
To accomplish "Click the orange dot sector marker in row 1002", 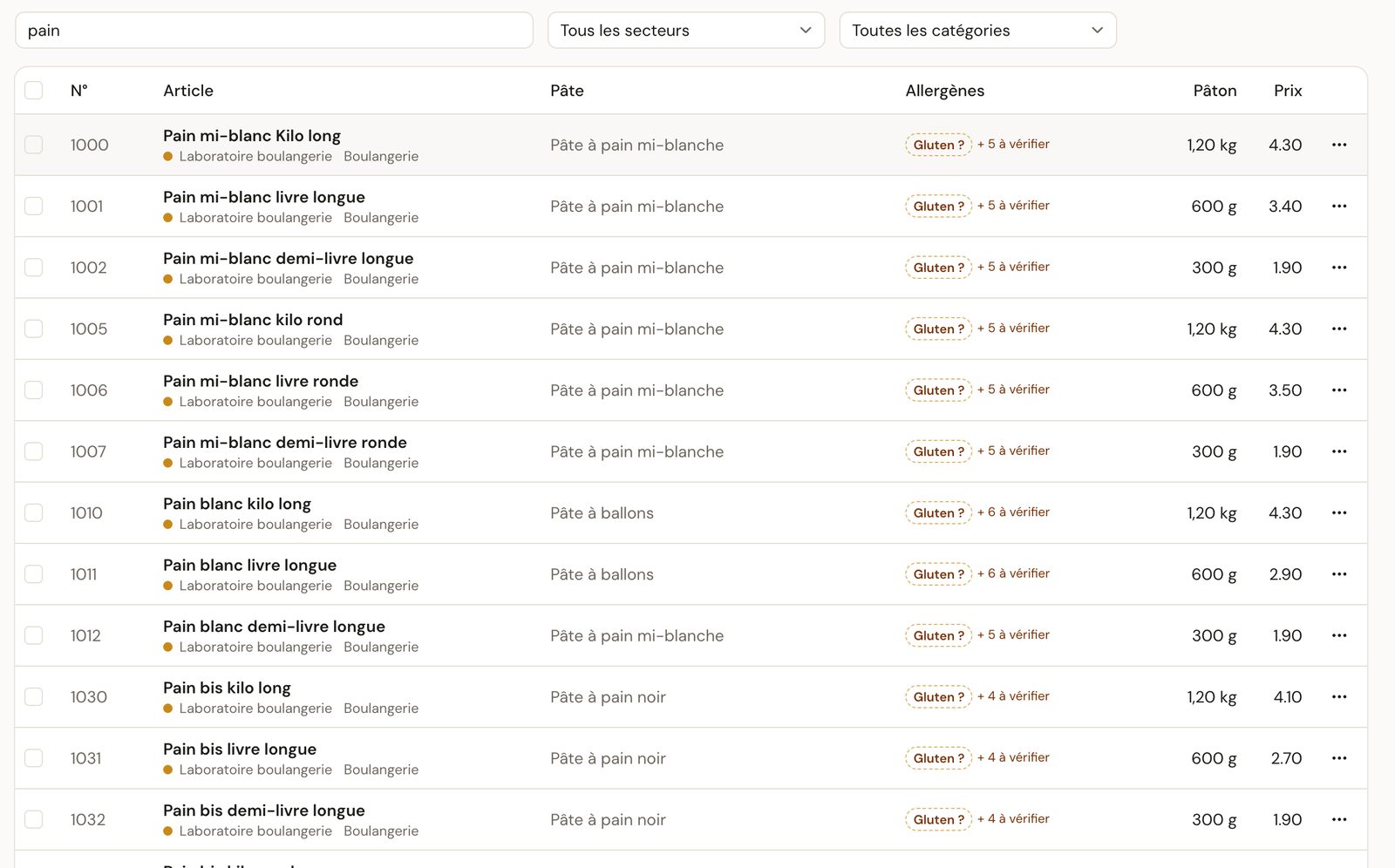I will coord(168,279).
